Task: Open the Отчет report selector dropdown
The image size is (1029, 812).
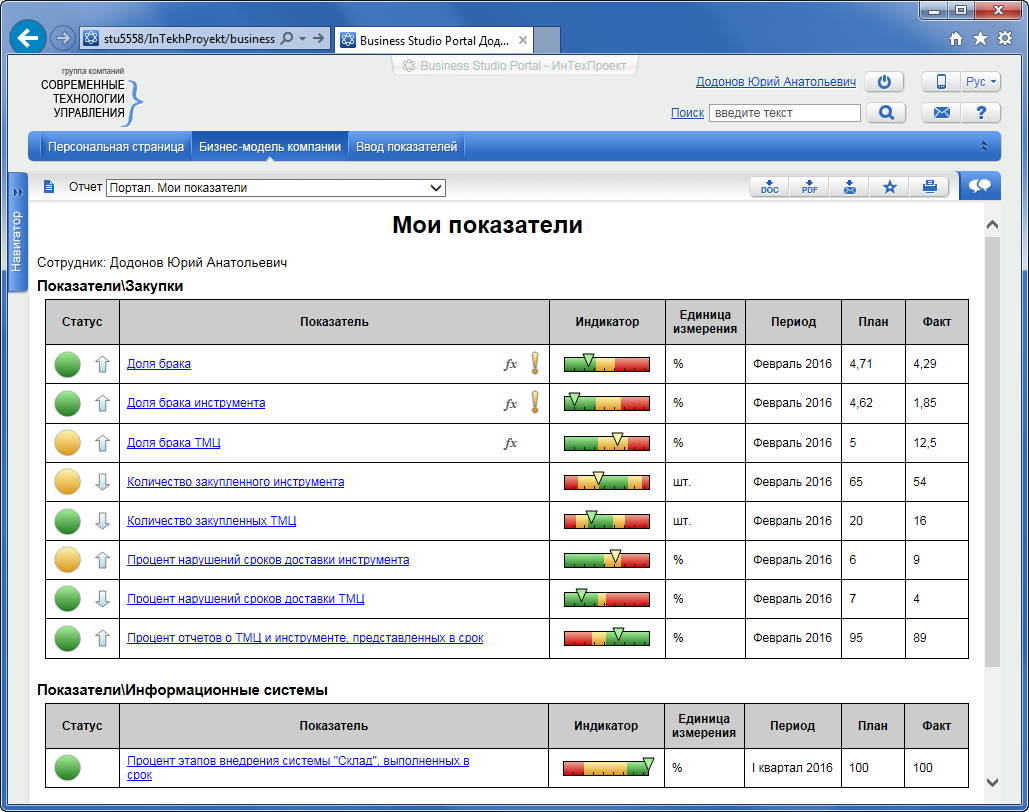Action: point(276,188)
